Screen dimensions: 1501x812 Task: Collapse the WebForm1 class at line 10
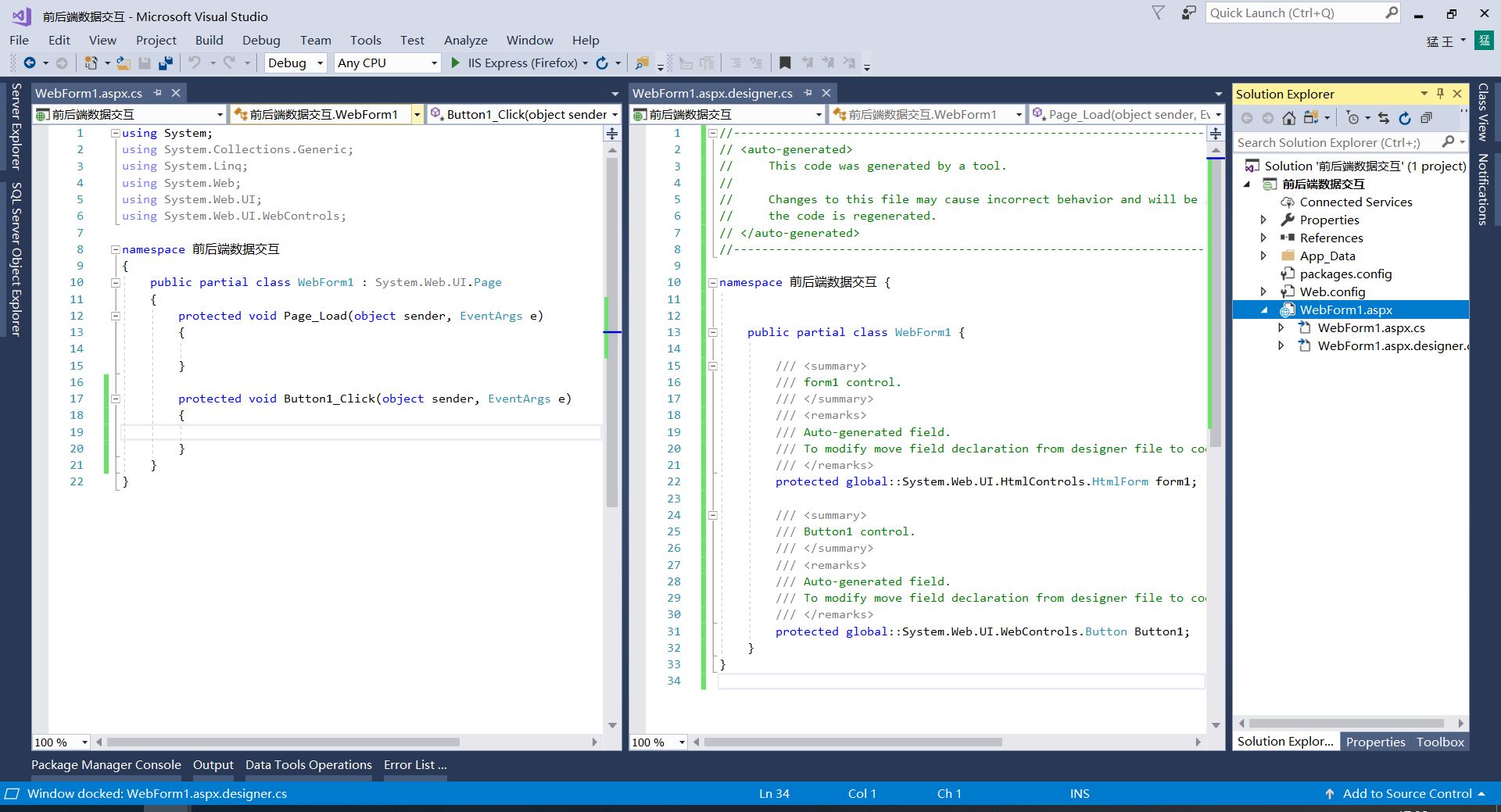(116, 282)
